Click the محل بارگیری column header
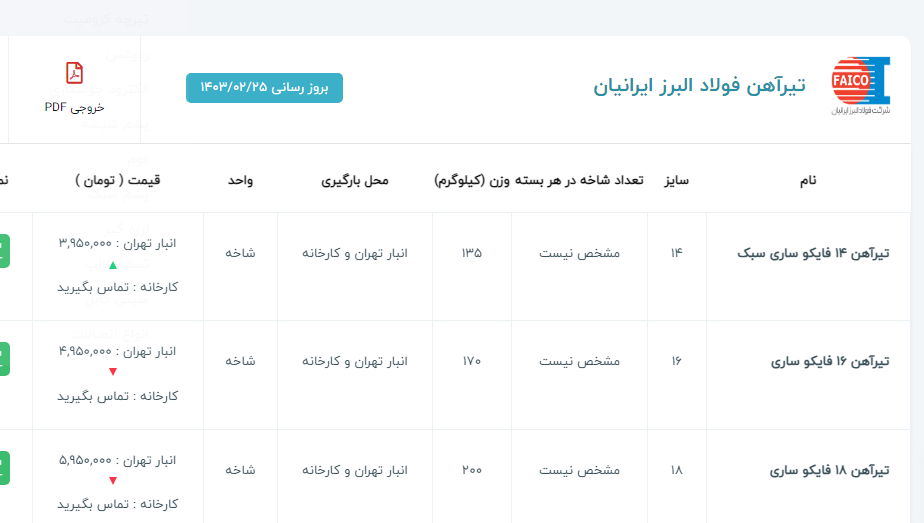The height and width of the screenshot is (523, 924). click(355, 180)
